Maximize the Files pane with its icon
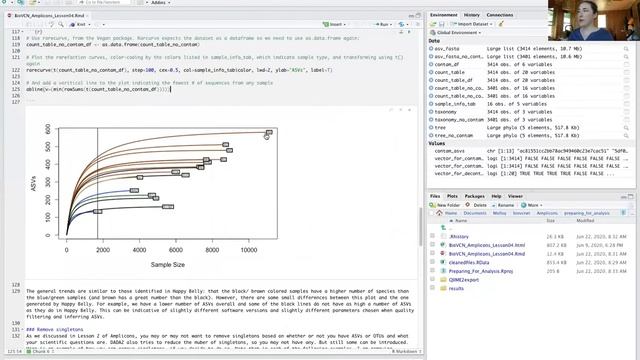 pyautogui.click(x=631, y=196)
